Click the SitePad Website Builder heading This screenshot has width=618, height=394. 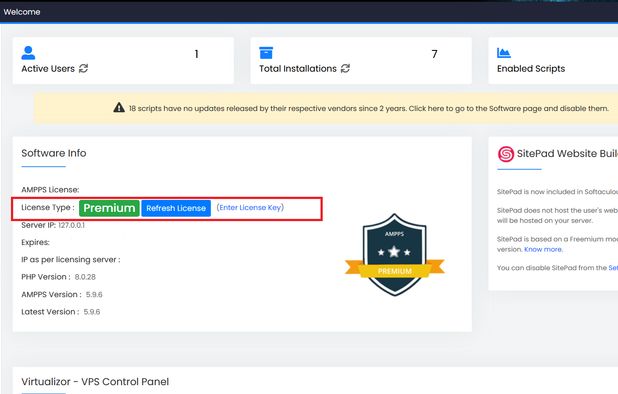click(567, 154)
